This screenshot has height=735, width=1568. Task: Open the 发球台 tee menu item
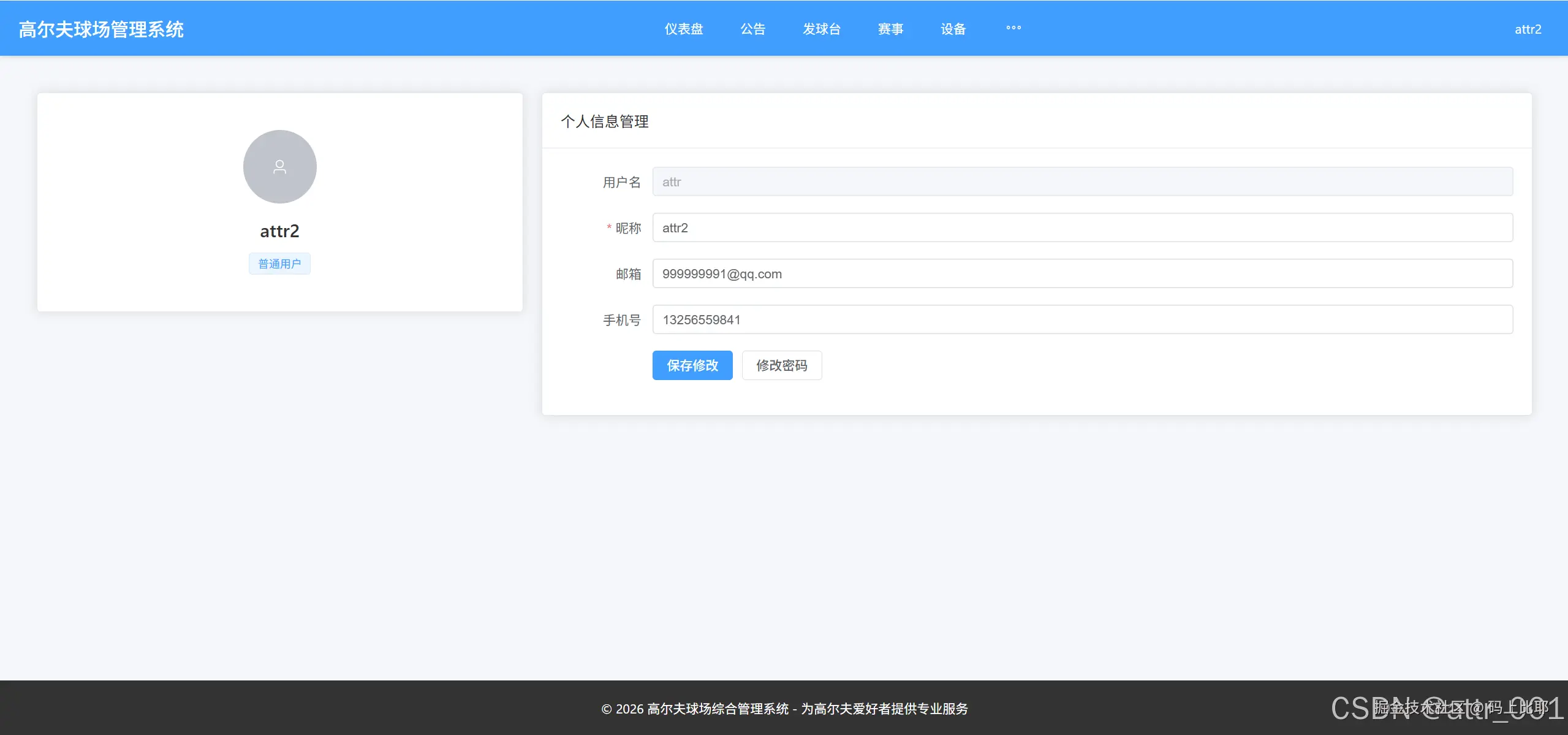point(822,29)
